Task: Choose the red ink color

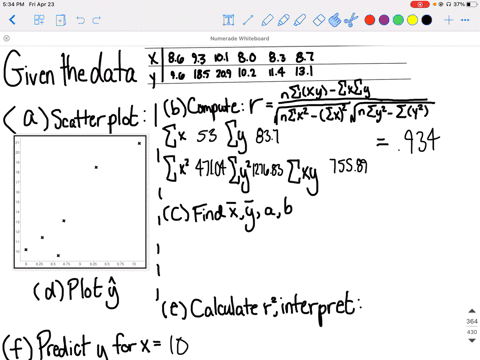Action: pyautogui.click(x=370, y=20)
